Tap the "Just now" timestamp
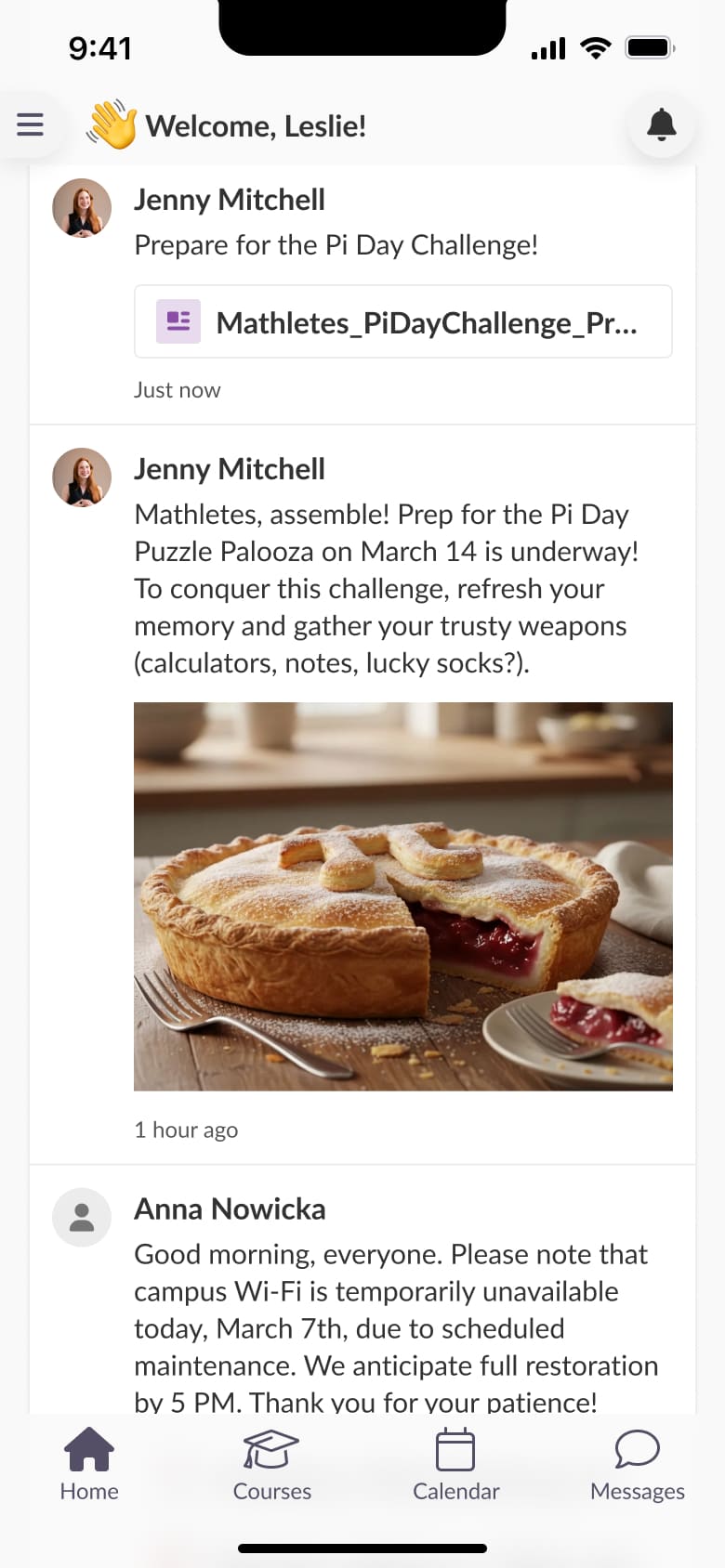Image resolution: width=725 pixels, height=1568 pixels. pos(177,390)
